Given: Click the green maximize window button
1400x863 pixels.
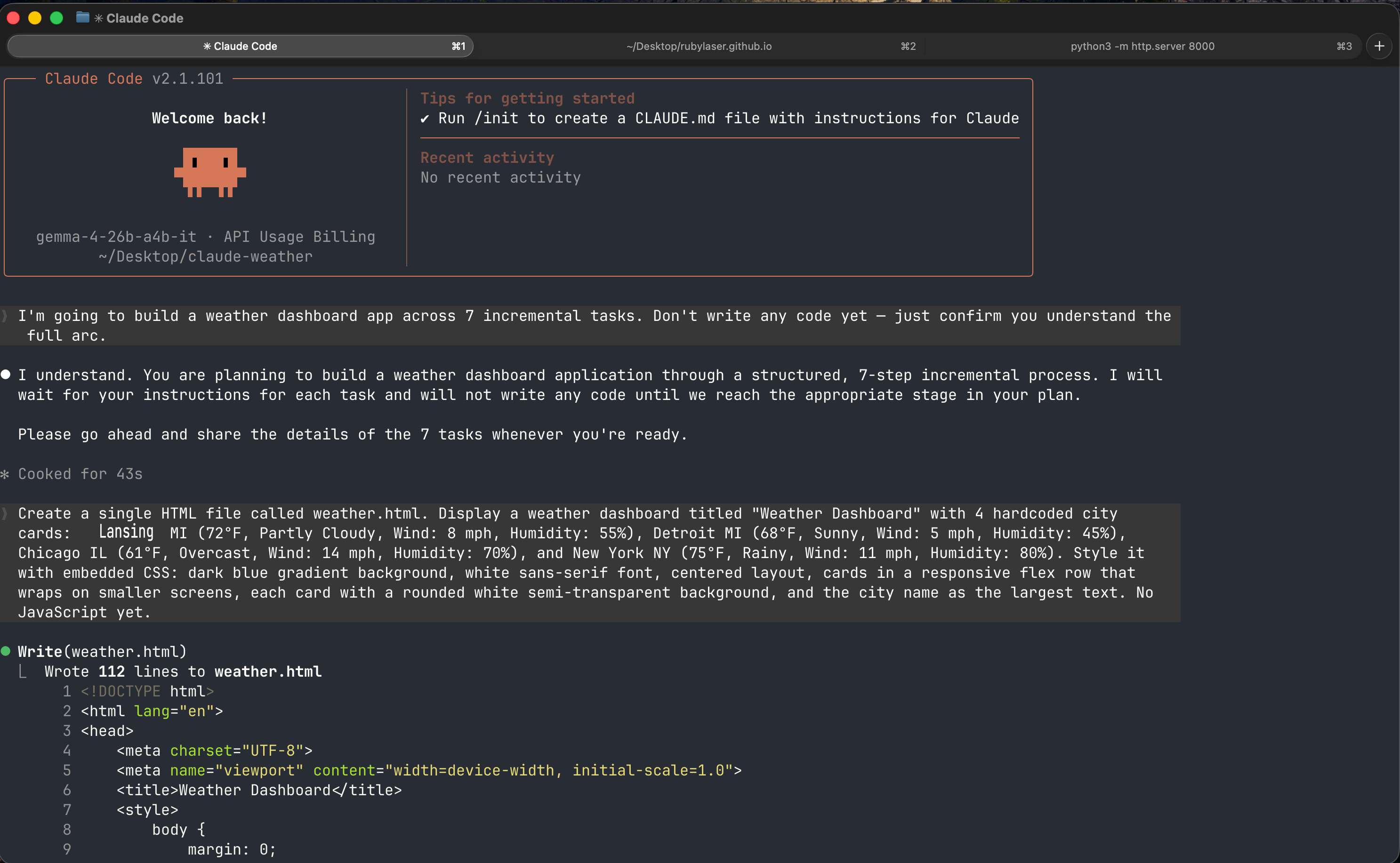Looking at the screenshot, I should point(56,18).
